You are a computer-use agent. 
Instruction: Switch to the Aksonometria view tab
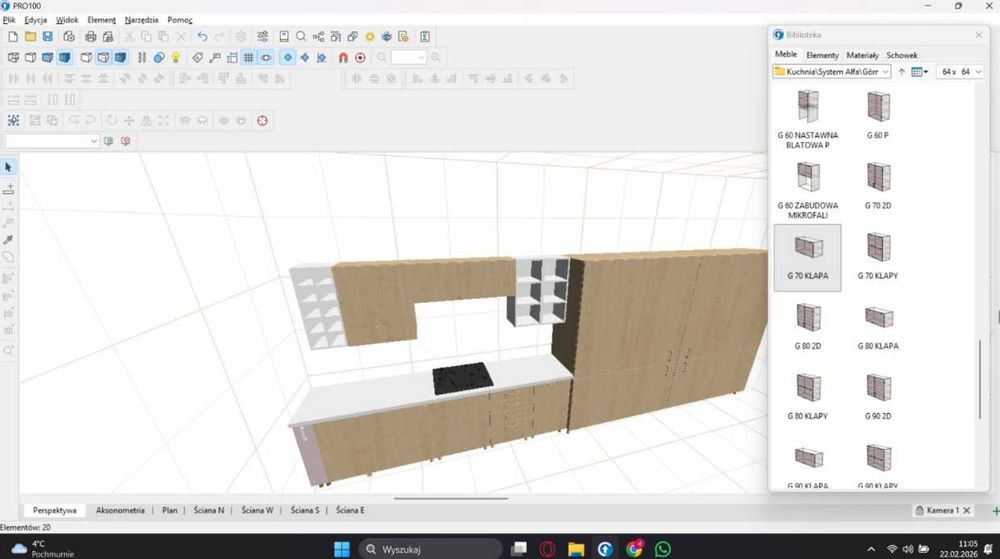(x=120, y=510)
